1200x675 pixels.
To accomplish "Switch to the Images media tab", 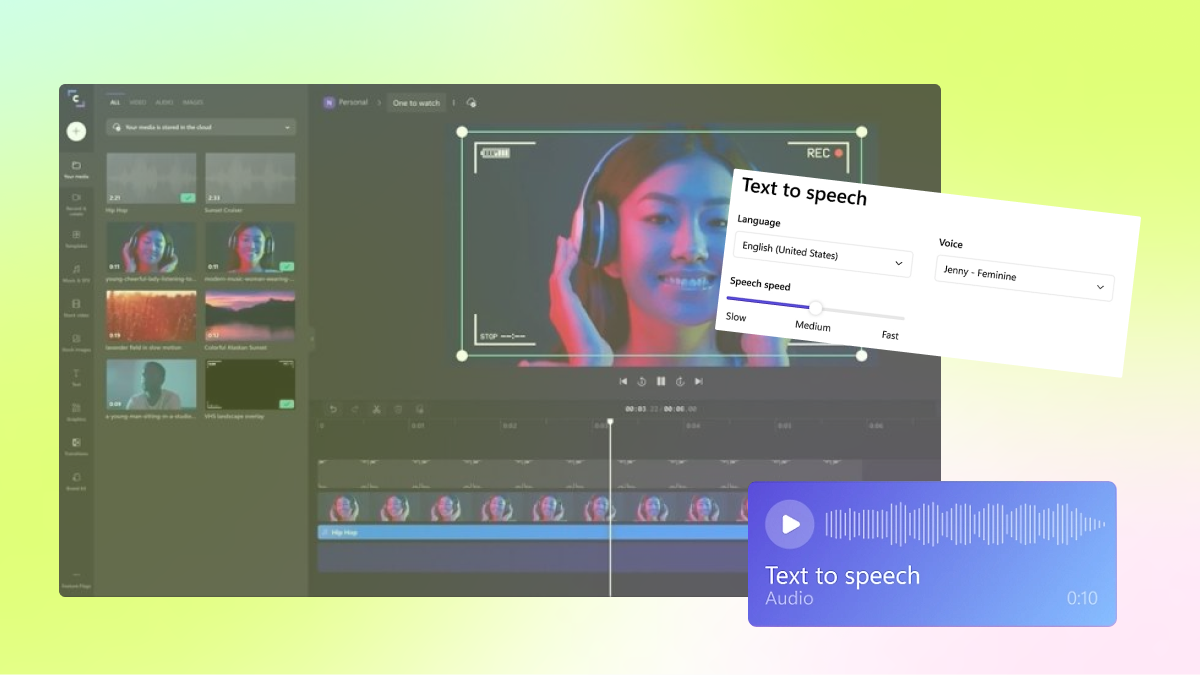I will pos(193,102).
